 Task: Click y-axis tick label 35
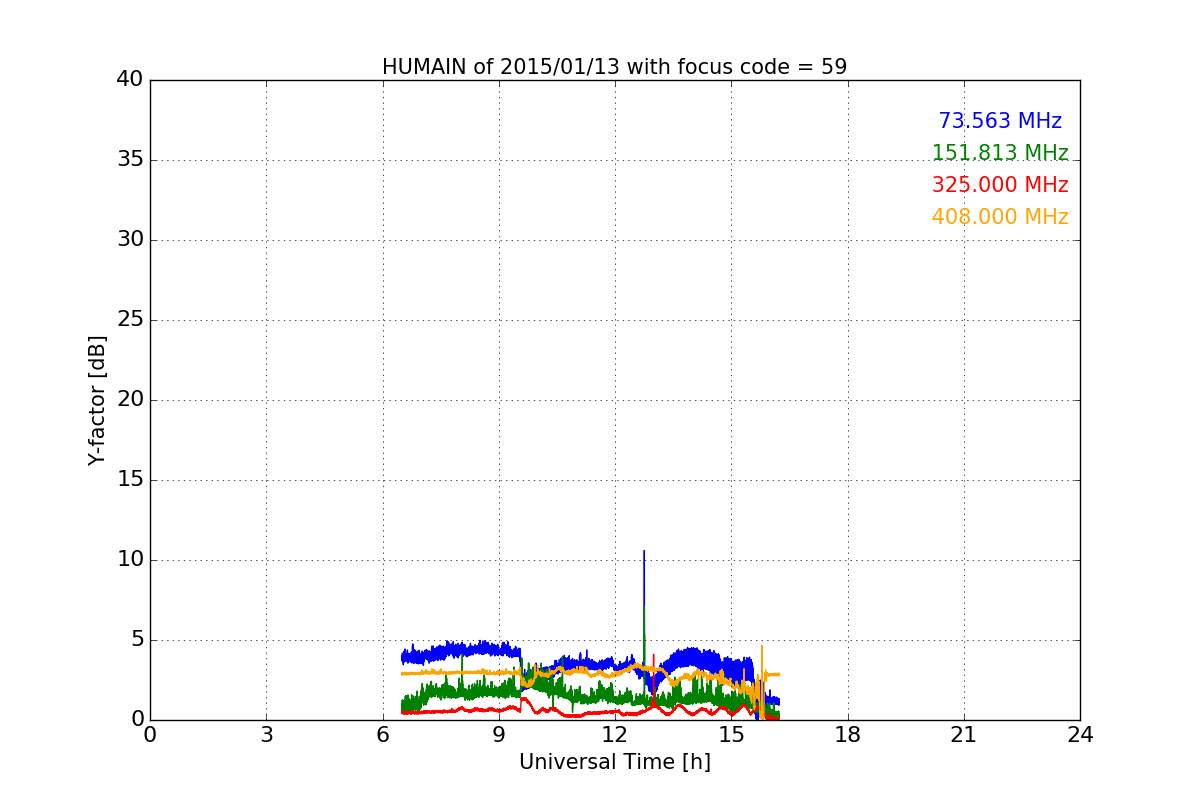(130, 160)
